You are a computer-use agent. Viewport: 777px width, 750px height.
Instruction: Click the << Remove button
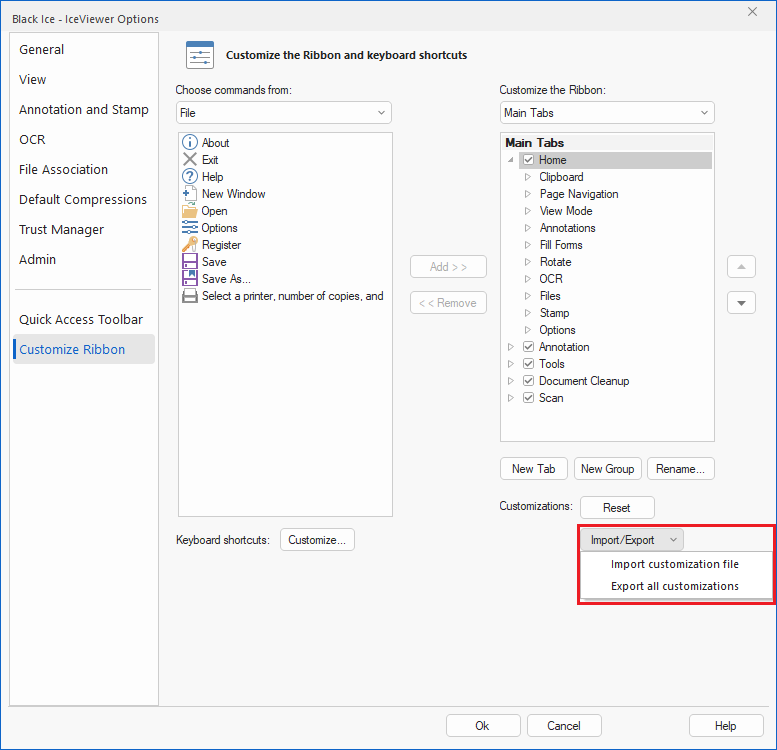(448, 303)
